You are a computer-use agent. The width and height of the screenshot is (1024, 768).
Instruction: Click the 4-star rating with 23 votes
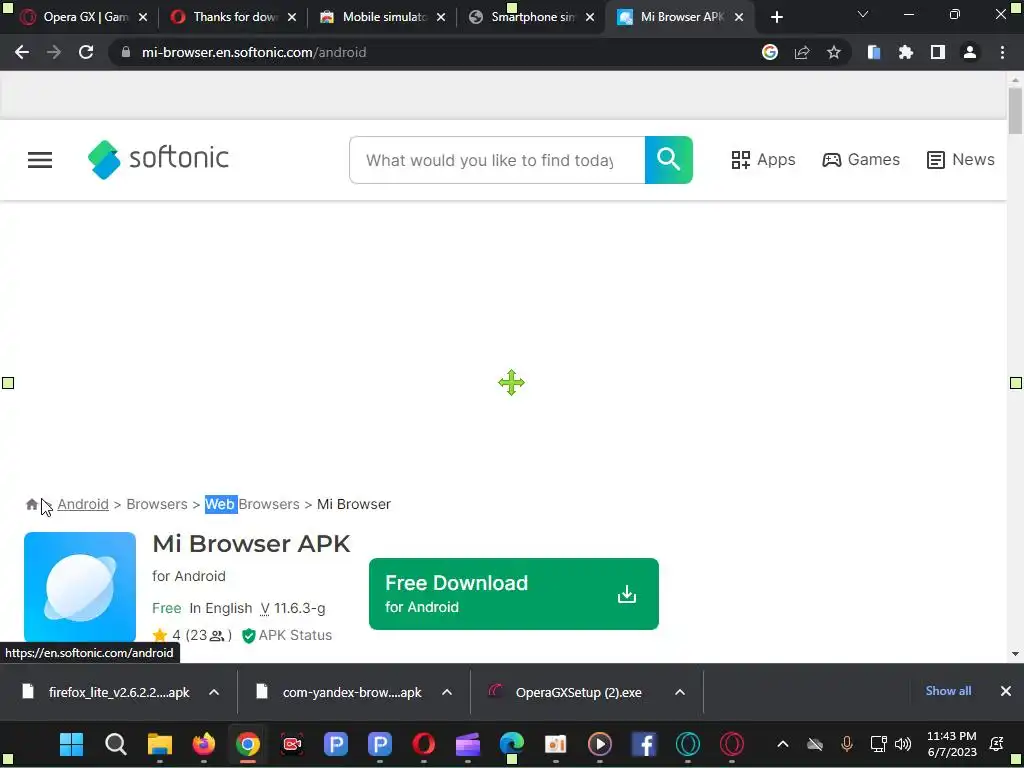pos(191,635)
